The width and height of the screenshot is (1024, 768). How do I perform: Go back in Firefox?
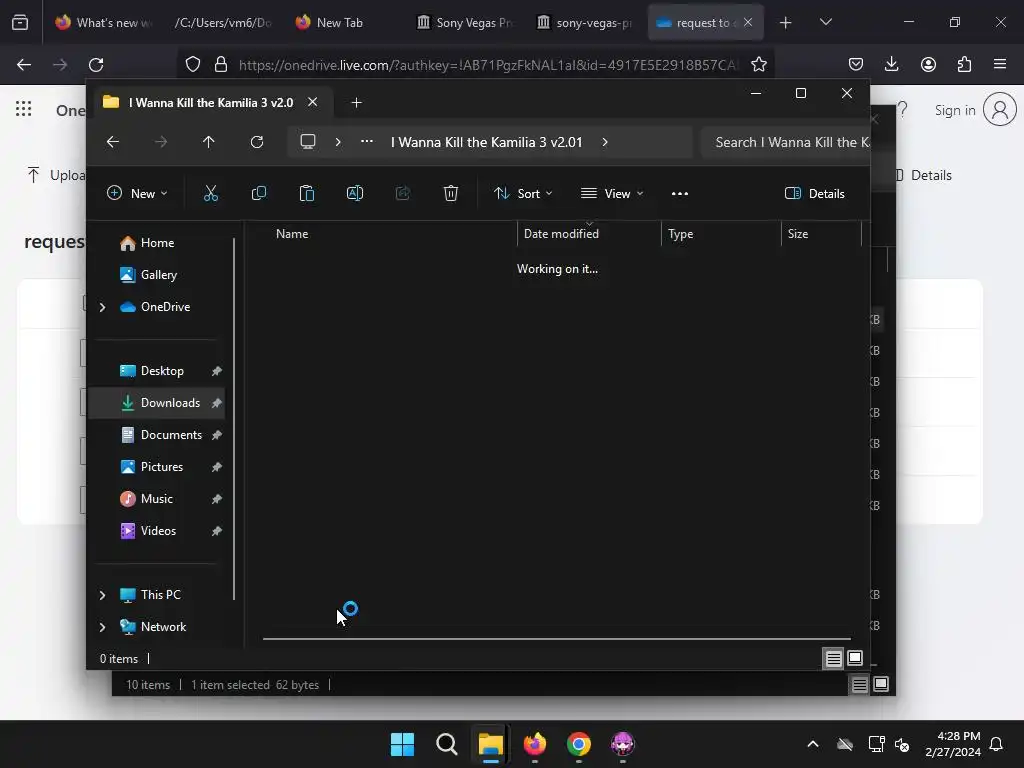click(24, 65)
